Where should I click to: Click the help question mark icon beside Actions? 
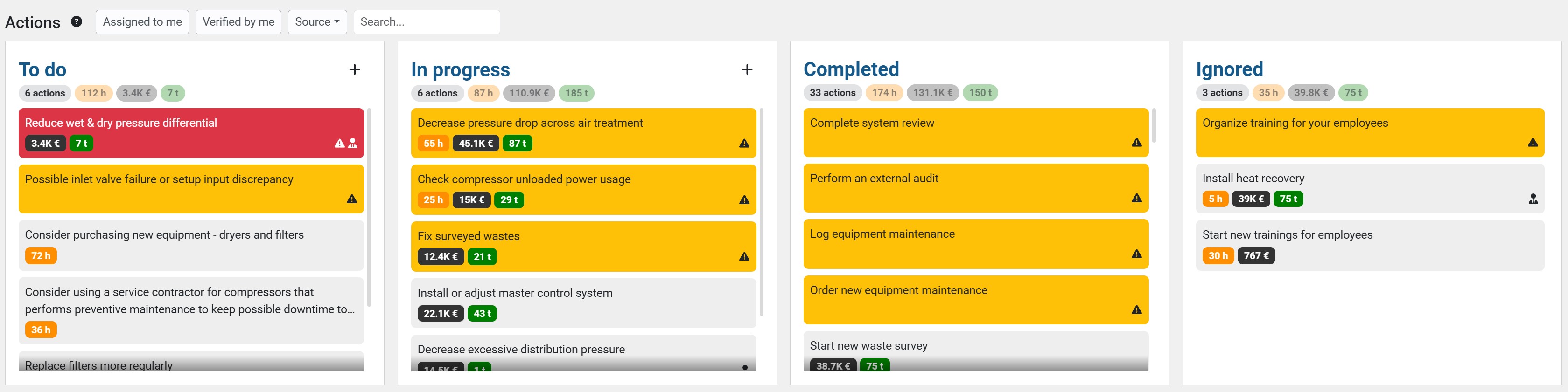click(77, 22)
